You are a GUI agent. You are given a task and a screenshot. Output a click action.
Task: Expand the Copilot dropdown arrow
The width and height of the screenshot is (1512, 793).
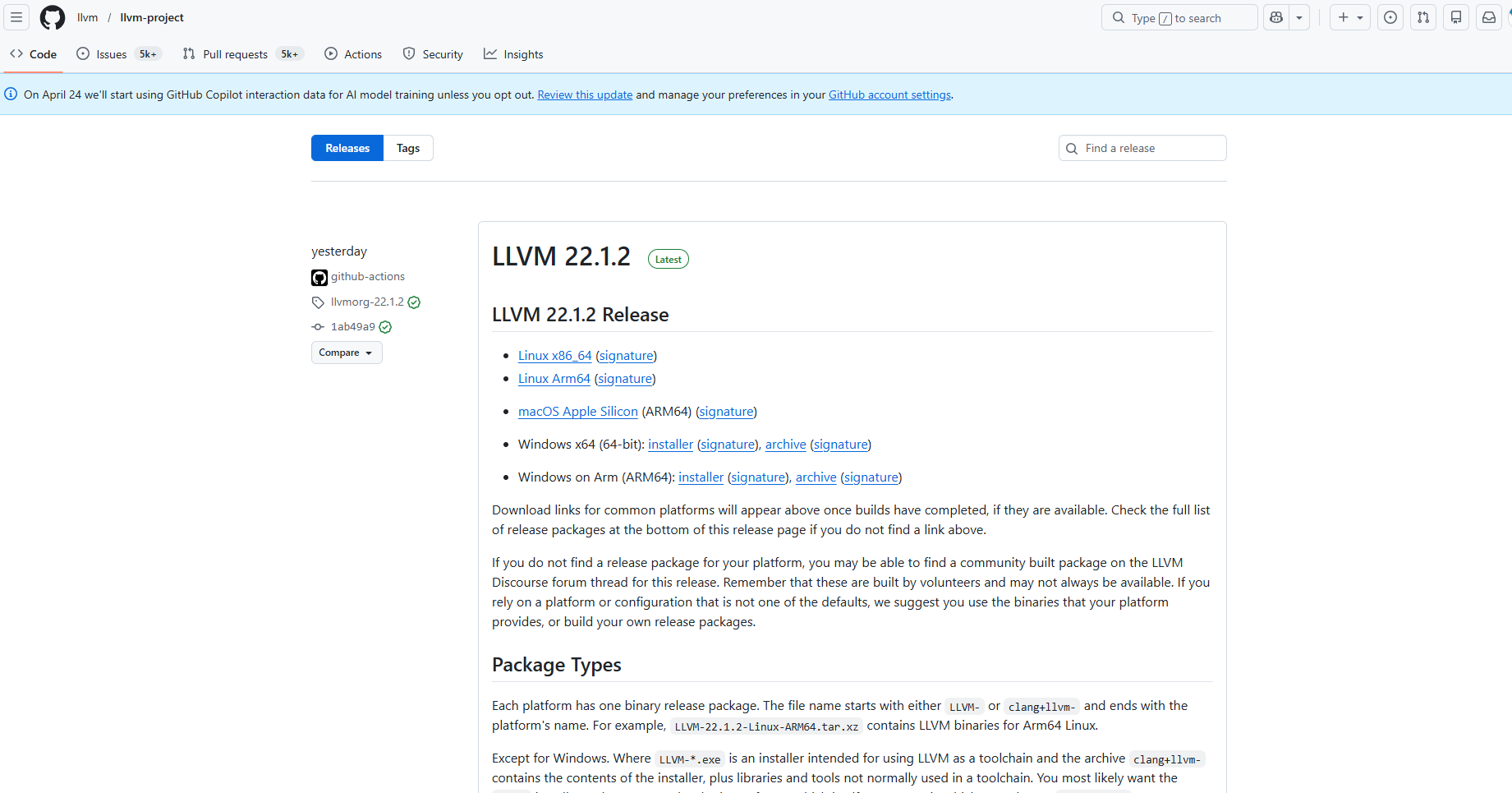coord(1299,17)
